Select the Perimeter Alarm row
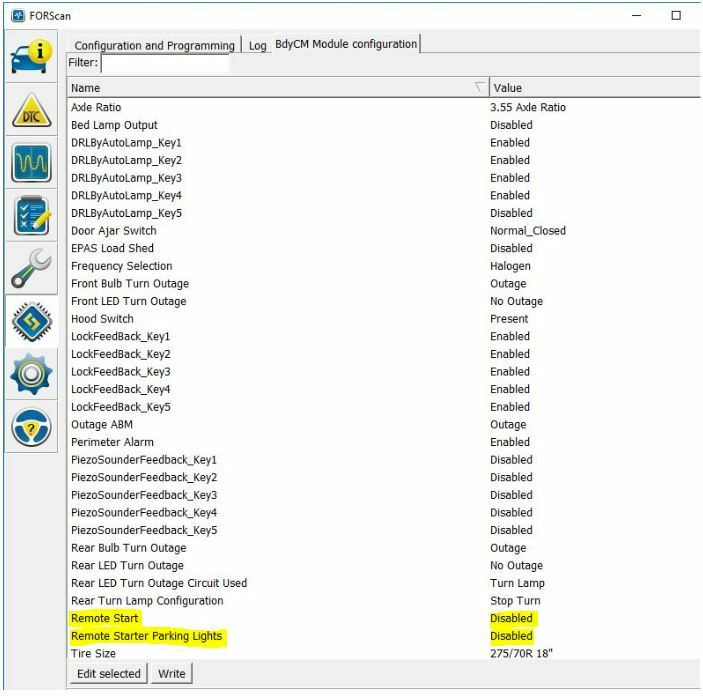Viewport: 703px width, 696px height. coord(384,442)
